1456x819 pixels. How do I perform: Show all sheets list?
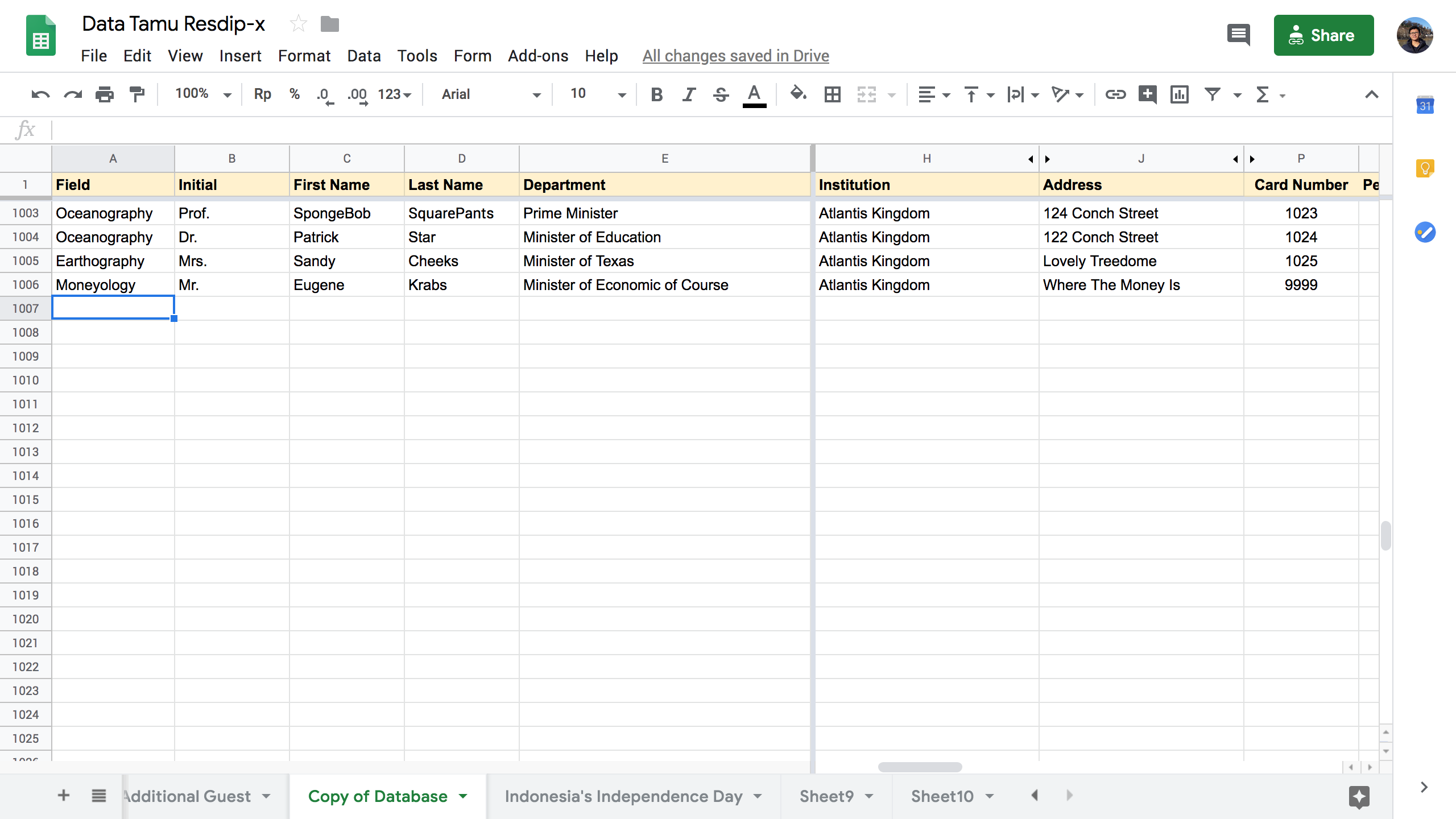pyautogui.click(x=99, y=795)
